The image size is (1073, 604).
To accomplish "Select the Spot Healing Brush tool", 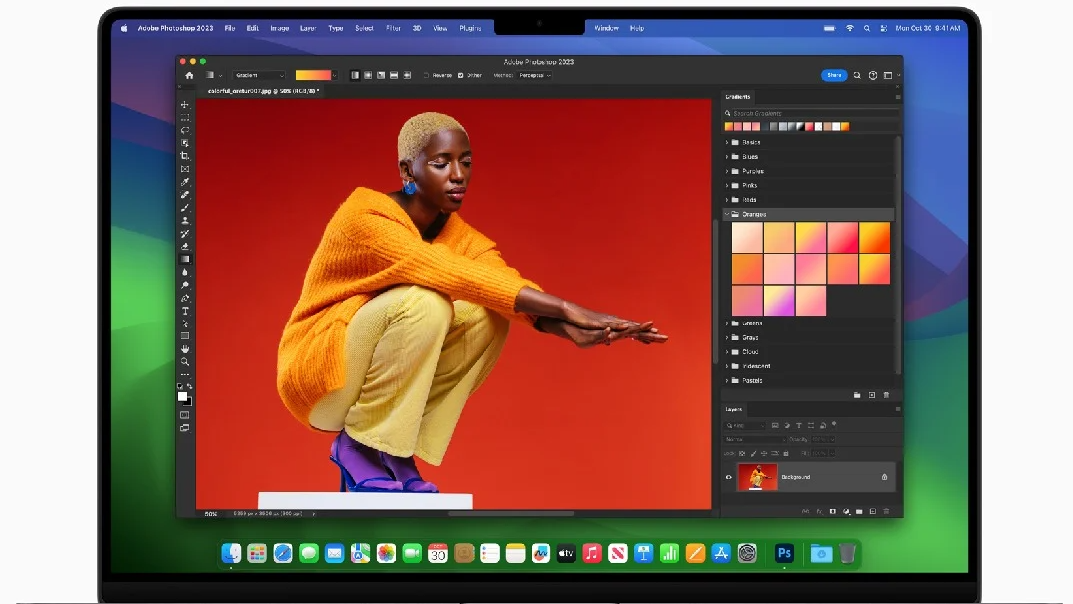I will [185, 195].
